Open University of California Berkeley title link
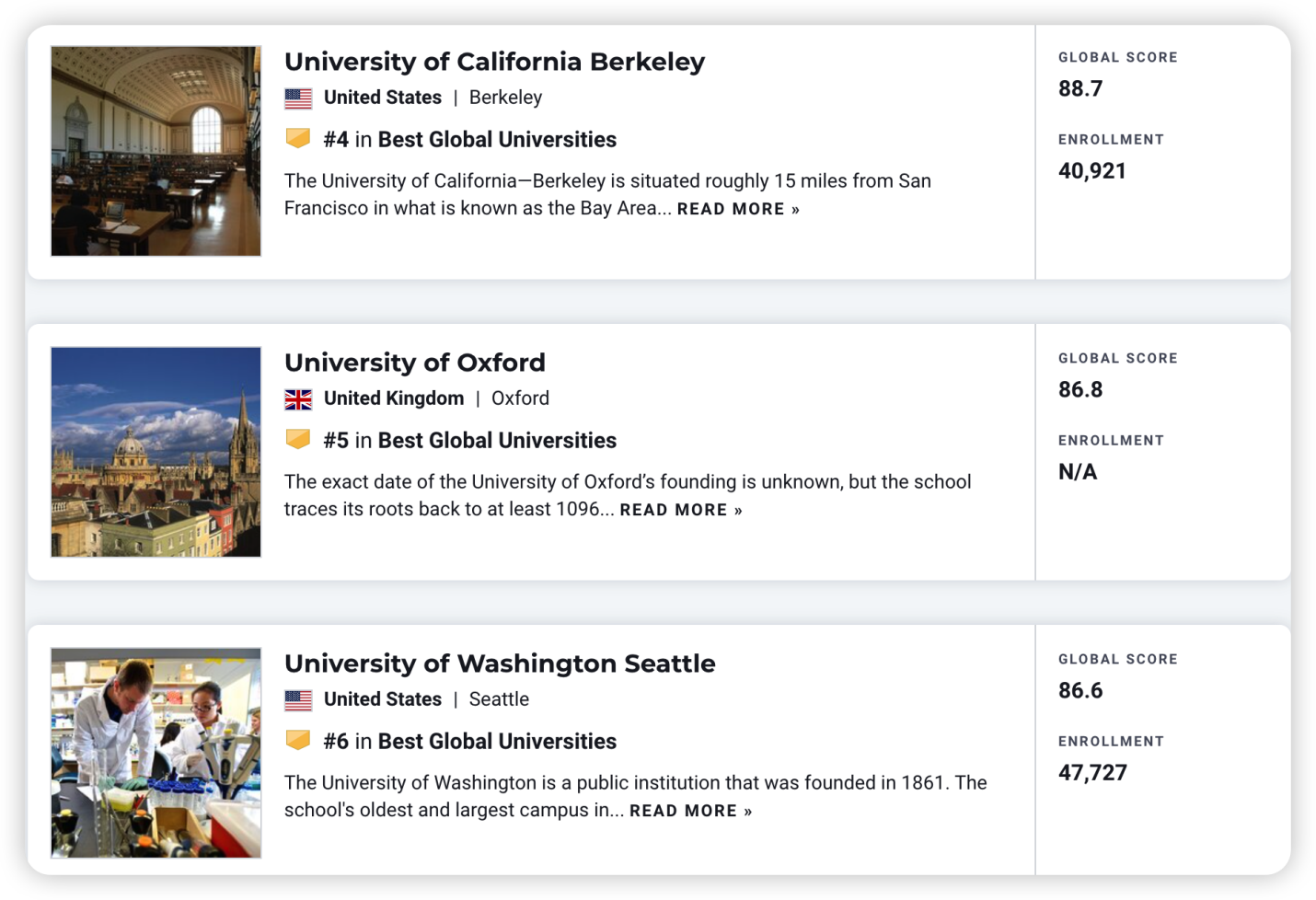Viewport: 1316px width, 900px height. 494,62
